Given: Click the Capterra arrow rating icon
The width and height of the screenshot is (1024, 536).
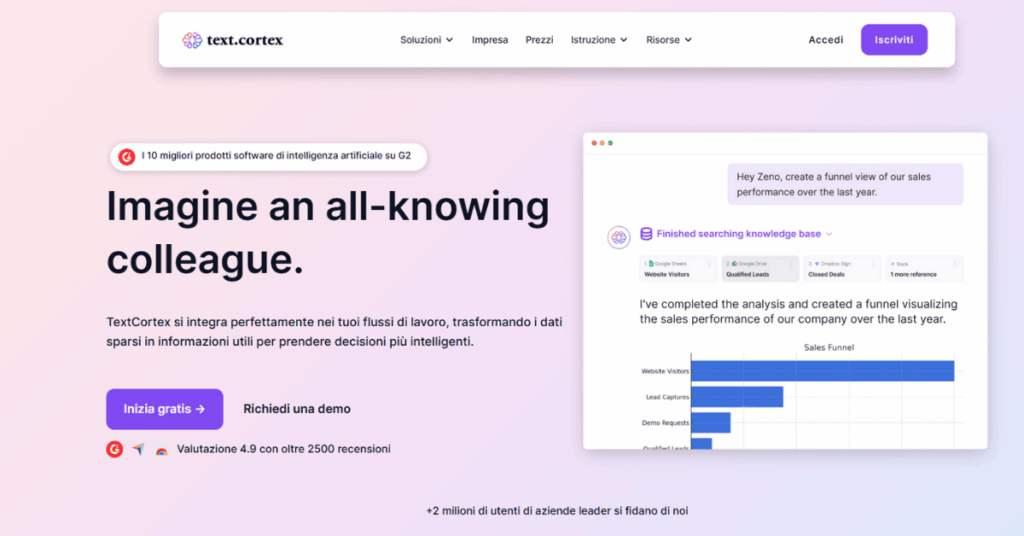Looking at the screenshot, I should click(x=138, y=449).
